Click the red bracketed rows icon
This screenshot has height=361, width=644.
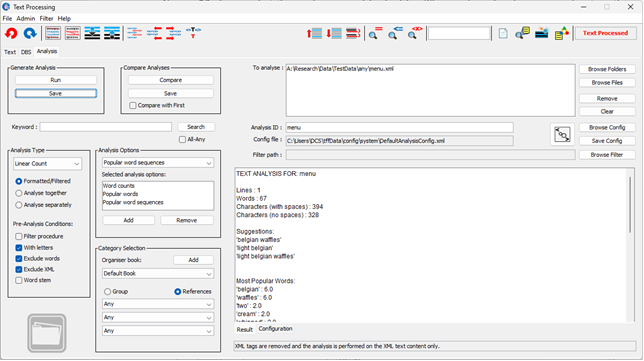353,33
